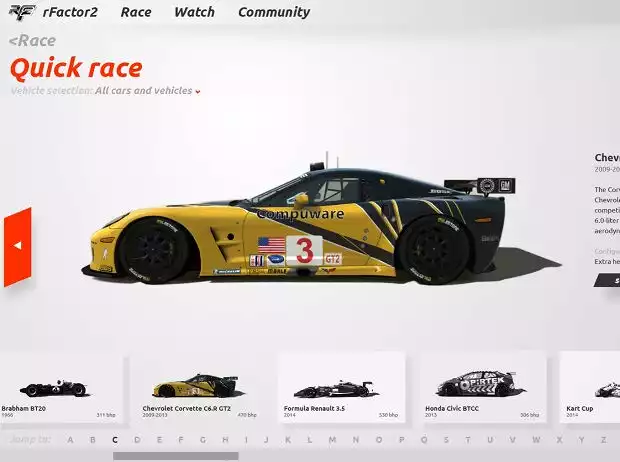Click the horizontal vehicle list scrollbar

click(x=176, y=456)
